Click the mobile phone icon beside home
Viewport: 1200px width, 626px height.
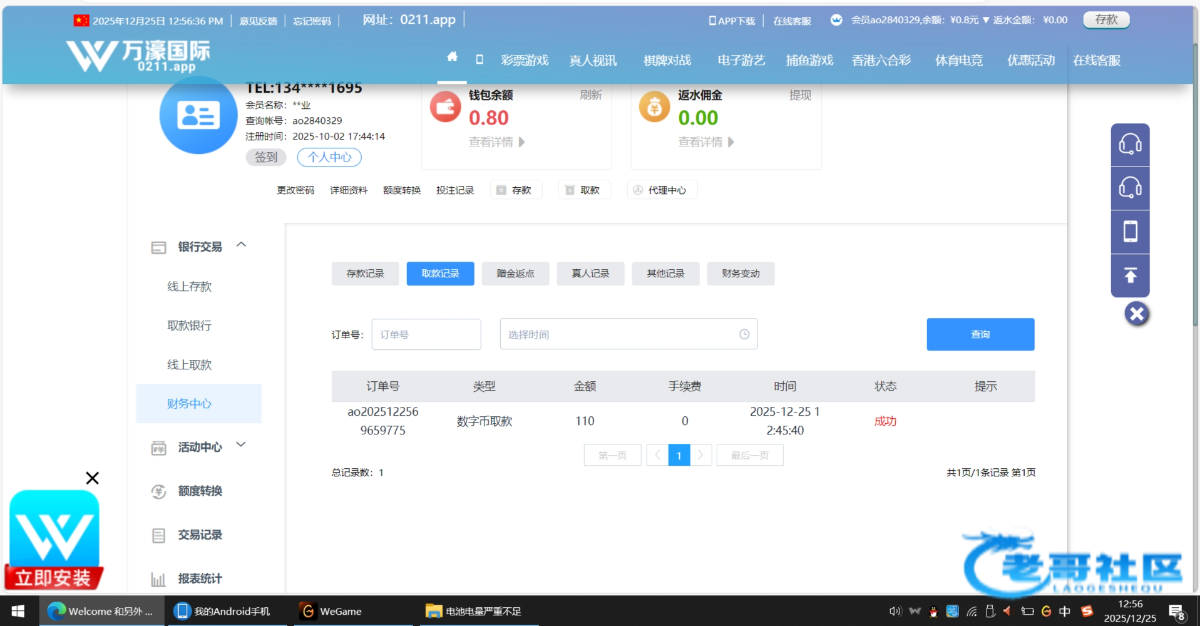tap(479, 59)
